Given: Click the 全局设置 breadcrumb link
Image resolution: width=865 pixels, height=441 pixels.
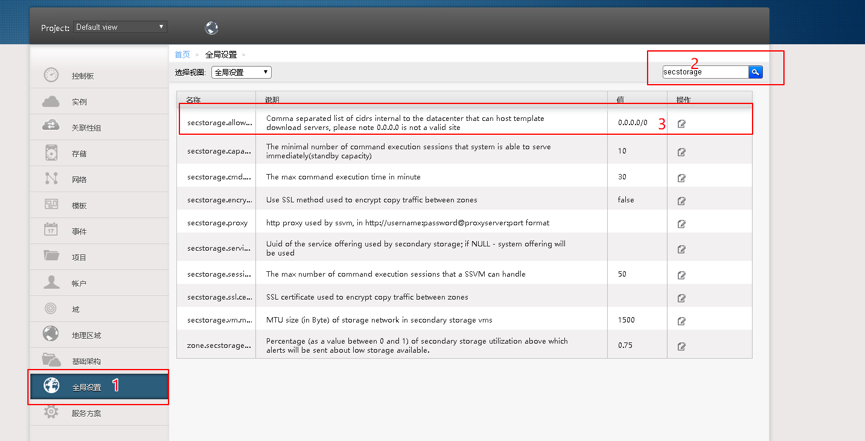Looking at the screenshot, I should [x=219, y=54].
